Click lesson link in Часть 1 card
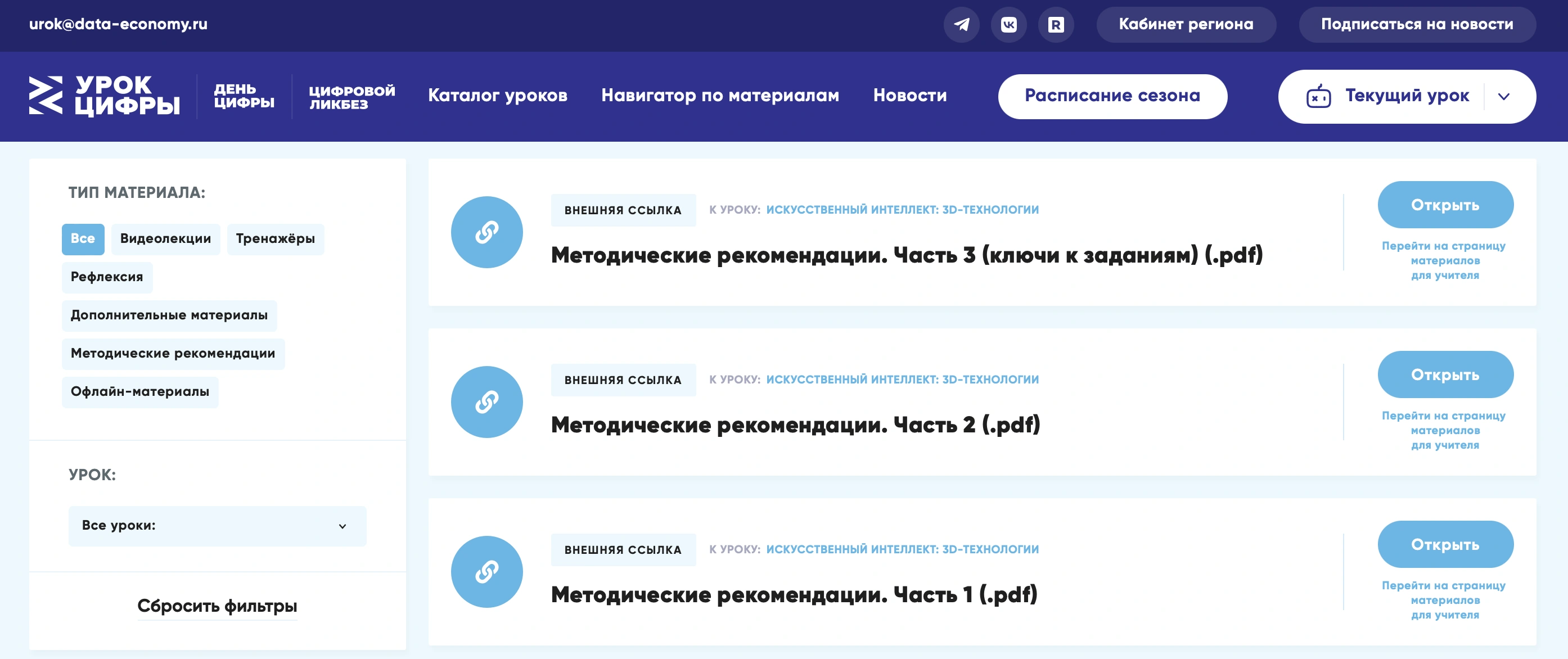 coord(902,549)
